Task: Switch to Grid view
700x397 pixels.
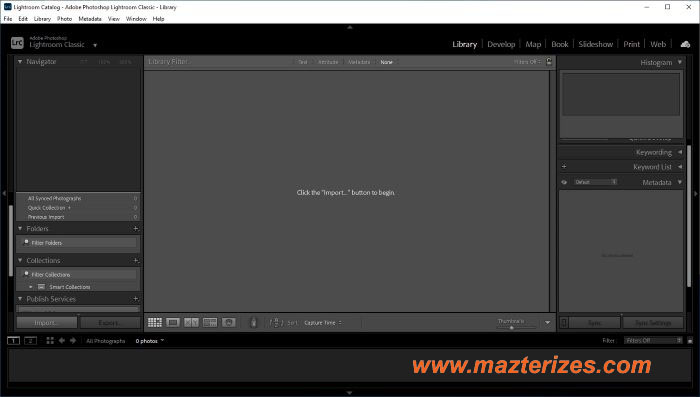Action: 155,322
